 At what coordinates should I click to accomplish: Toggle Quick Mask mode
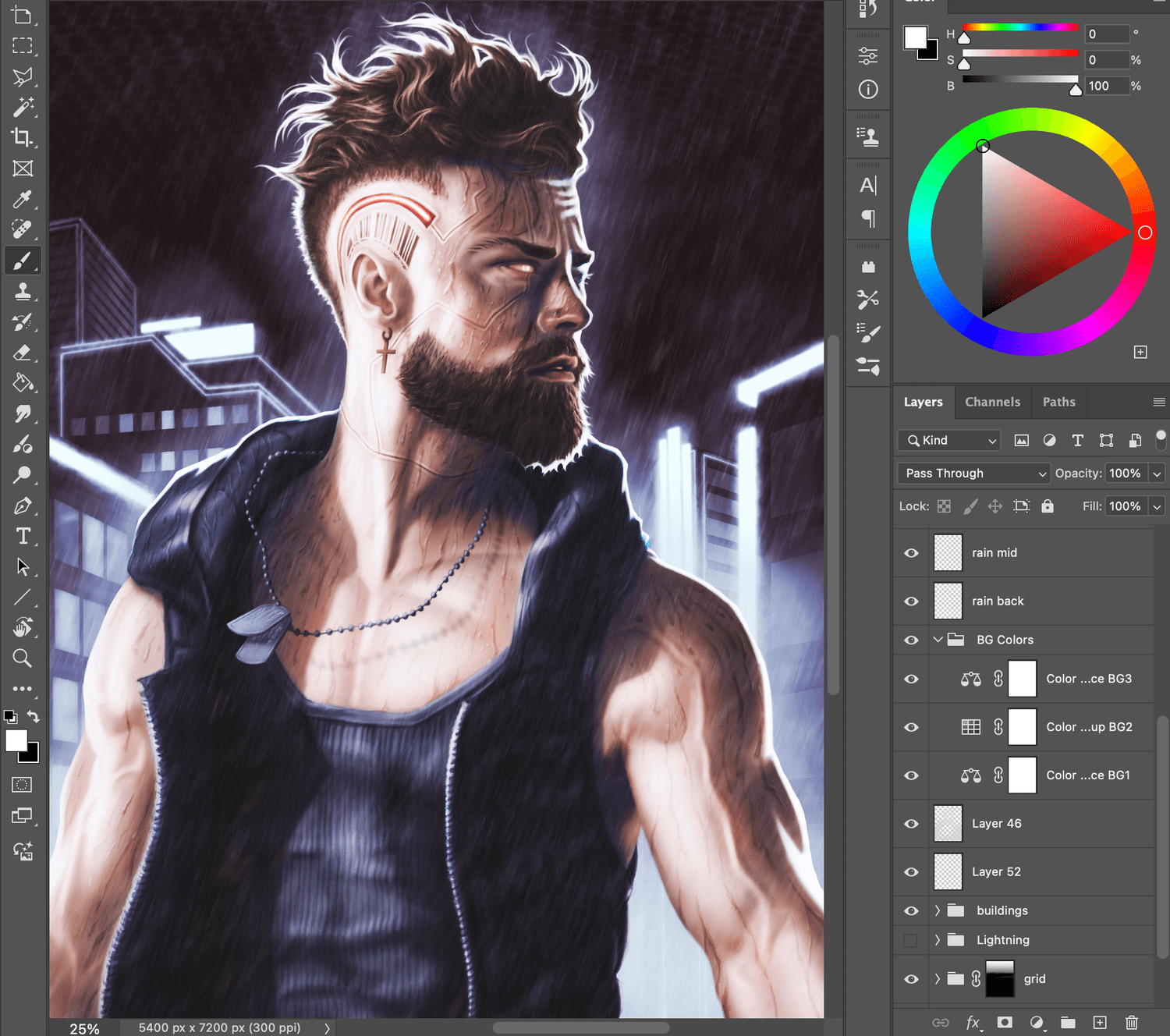23,785
